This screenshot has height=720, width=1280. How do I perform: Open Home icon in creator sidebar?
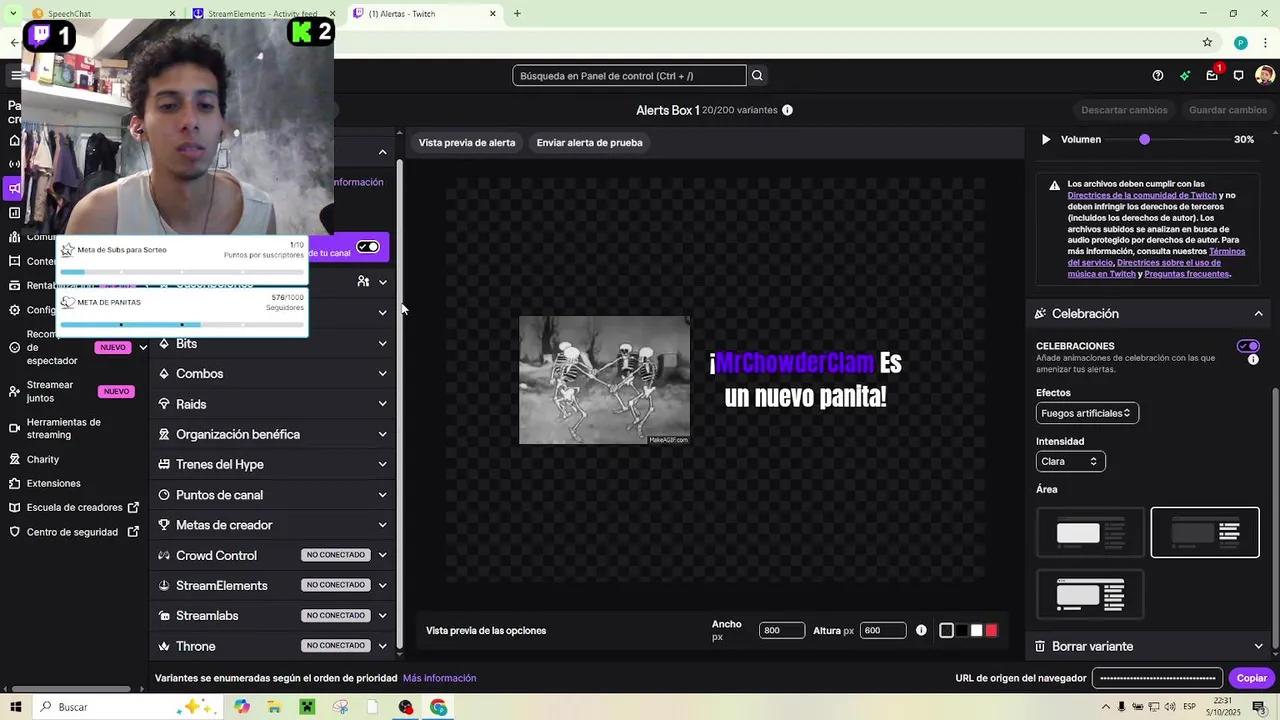14,140
